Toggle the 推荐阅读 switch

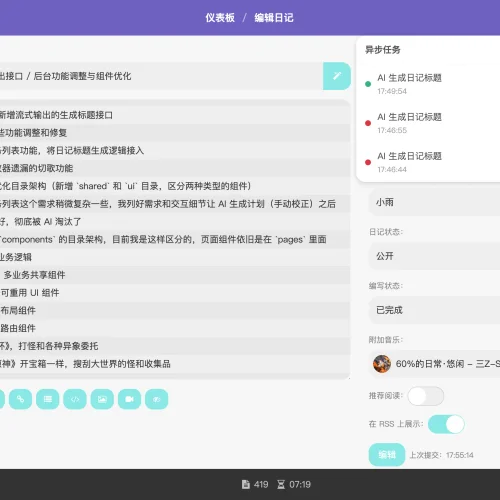426,396
